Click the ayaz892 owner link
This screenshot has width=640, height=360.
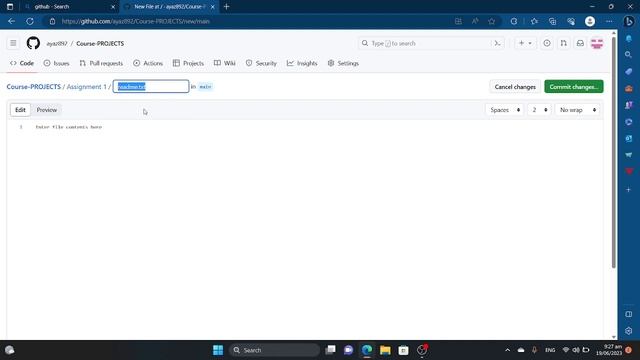tap(57, 43)
